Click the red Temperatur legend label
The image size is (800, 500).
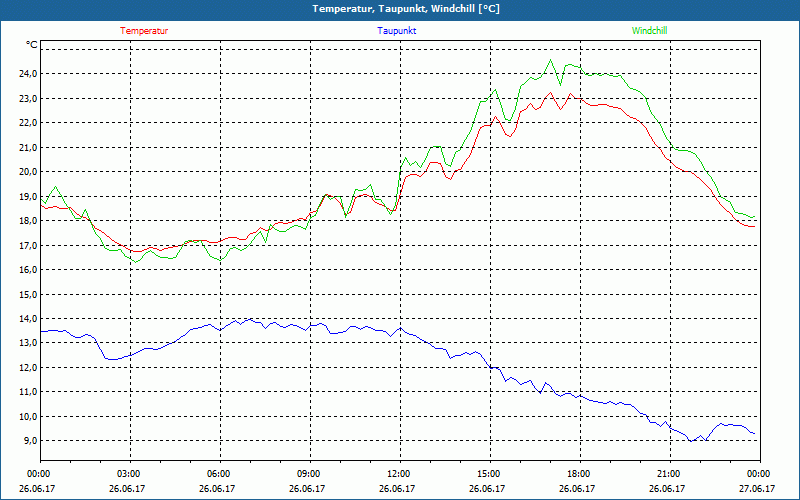point(144,31)
